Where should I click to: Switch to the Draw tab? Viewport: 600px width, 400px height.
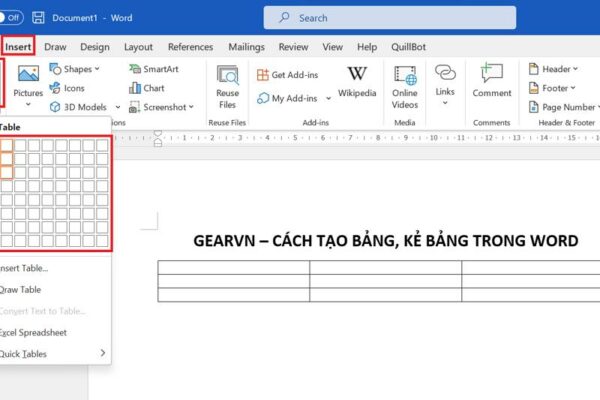click(x=55, y=47)
